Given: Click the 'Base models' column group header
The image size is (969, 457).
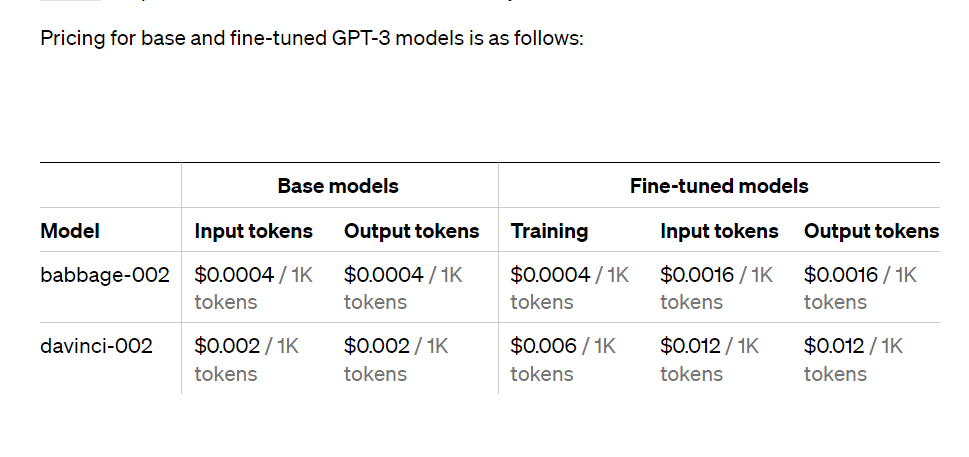Looking at the screenshot, I should (x=338, y=186).
